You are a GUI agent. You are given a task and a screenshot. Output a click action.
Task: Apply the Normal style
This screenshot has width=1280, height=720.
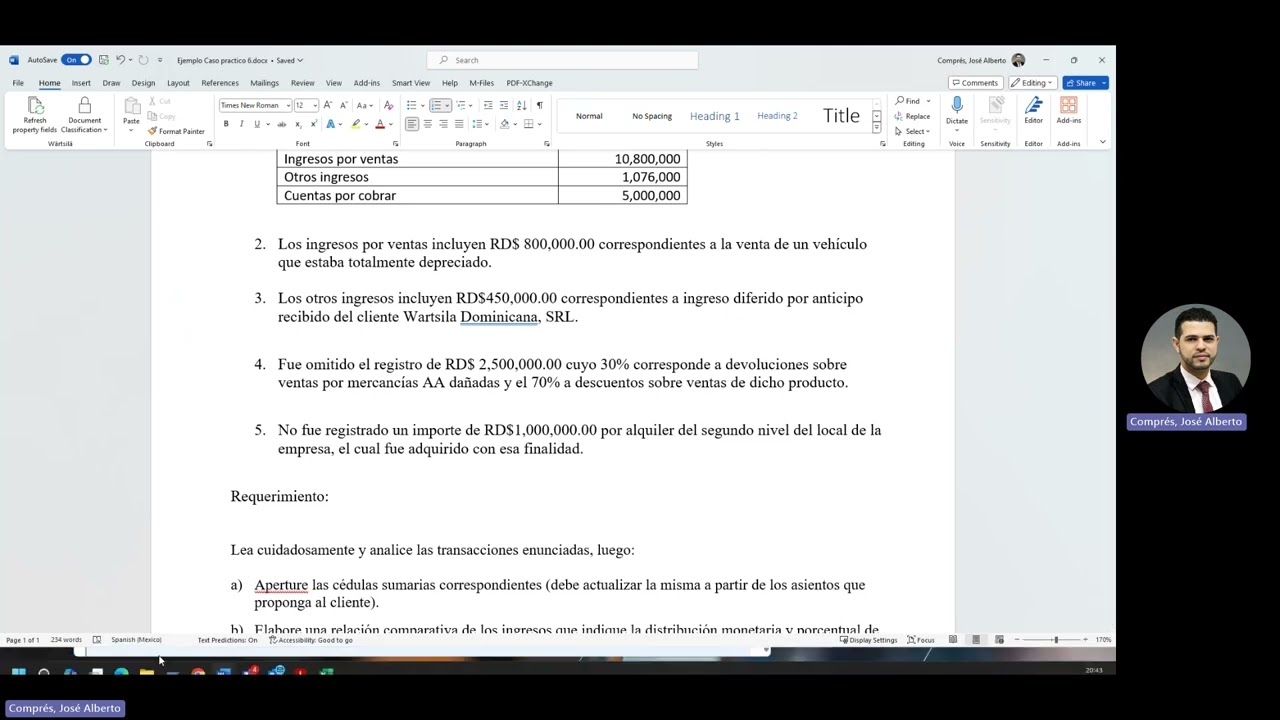pos(589,116)
